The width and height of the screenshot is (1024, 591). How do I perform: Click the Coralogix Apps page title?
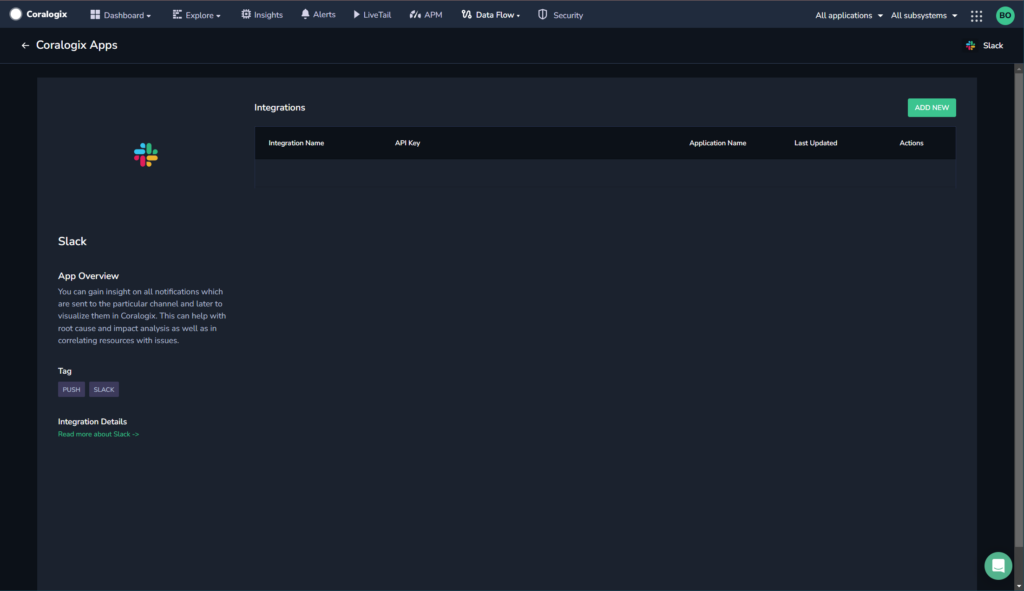point(76,45)
